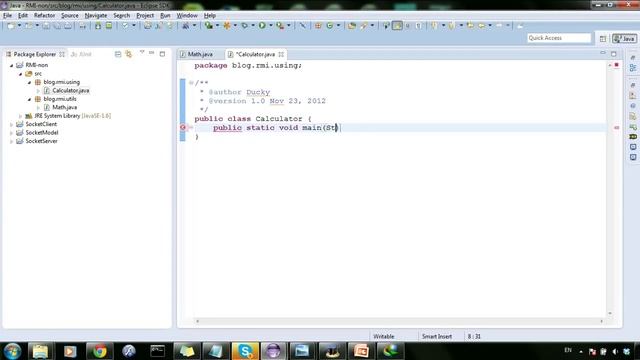Screen dimensions: 640x360
Task: Click the Writable status bar field
Action: point(384,336)
